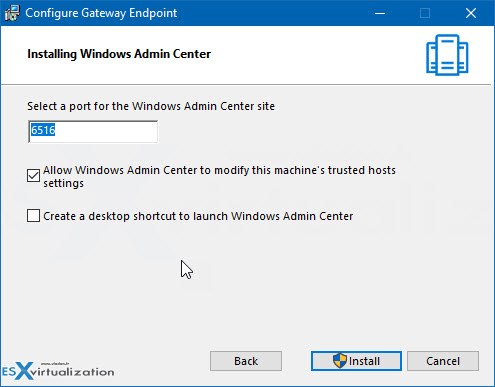Click the Install button with shield icon
This screenshot has height=387, width=495.
click(356, 361)
